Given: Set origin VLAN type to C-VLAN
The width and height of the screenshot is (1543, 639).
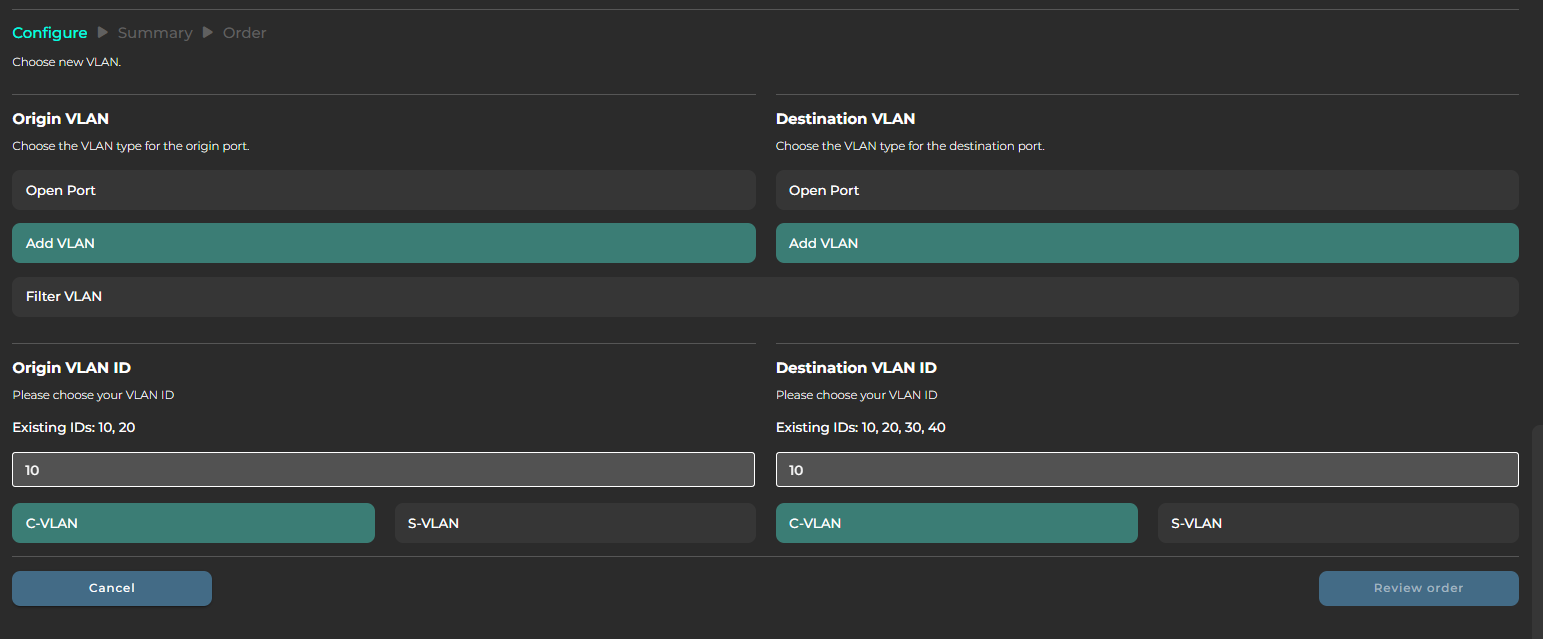Looking at the screenshot, I should [193, 523].
